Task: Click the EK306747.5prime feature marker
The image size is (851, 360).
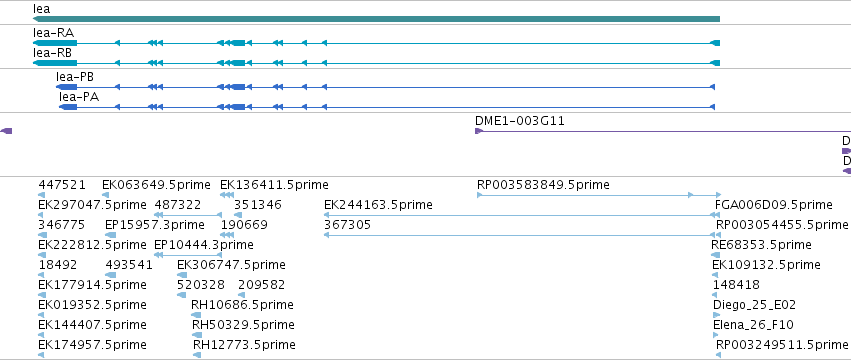Action: (182, 275)
